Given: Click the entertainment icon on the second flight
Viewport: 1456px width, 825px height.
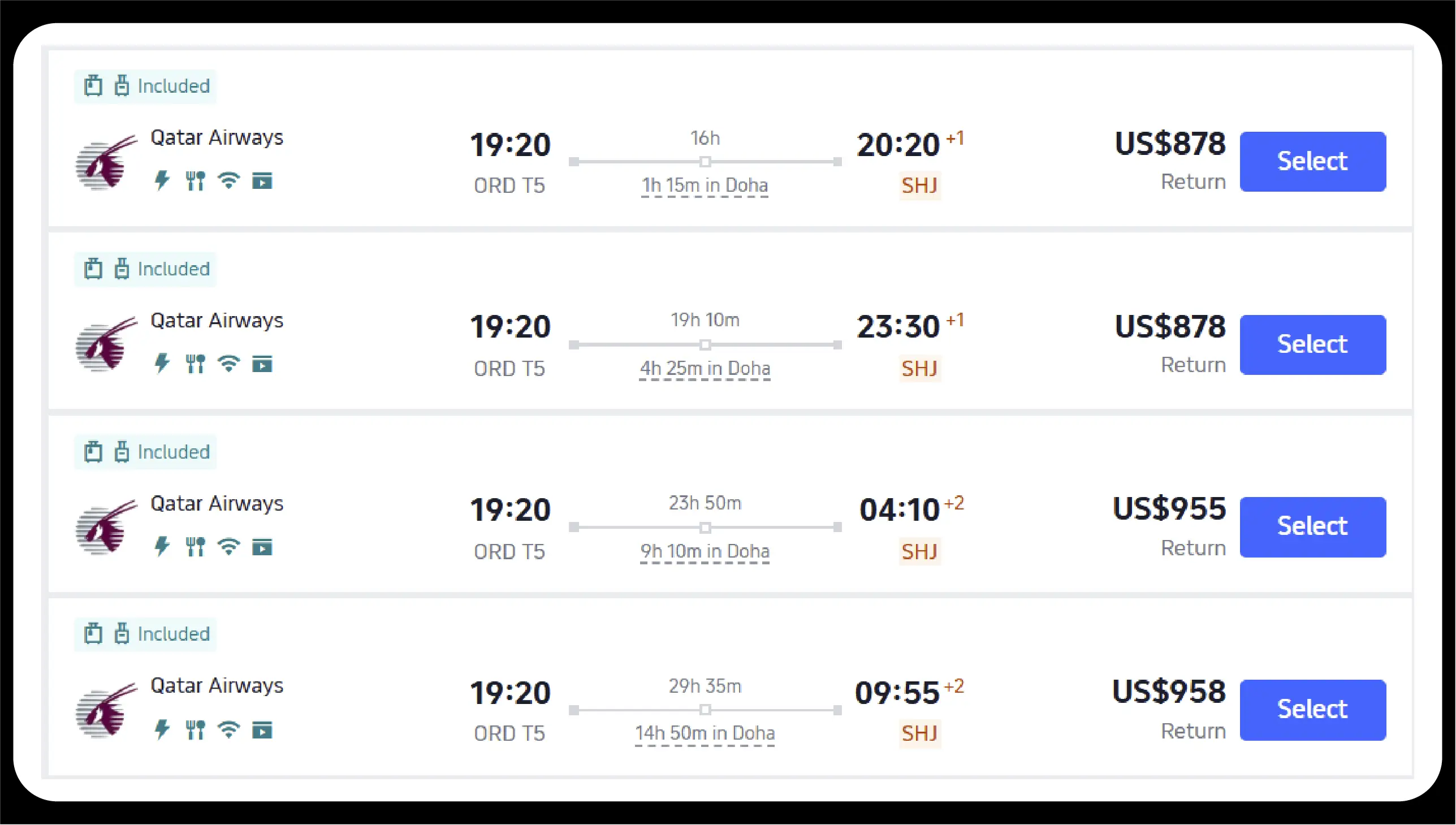Looking at the screenshot, I should (x=262, y=364).
